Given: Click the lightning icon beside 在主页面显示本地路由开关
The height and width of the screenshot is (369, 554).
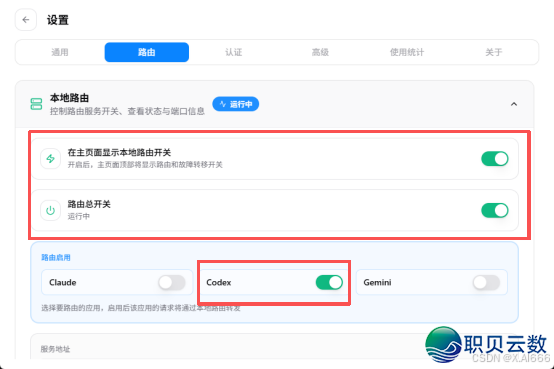Looking at the screenshot, I should click(51, 159).
